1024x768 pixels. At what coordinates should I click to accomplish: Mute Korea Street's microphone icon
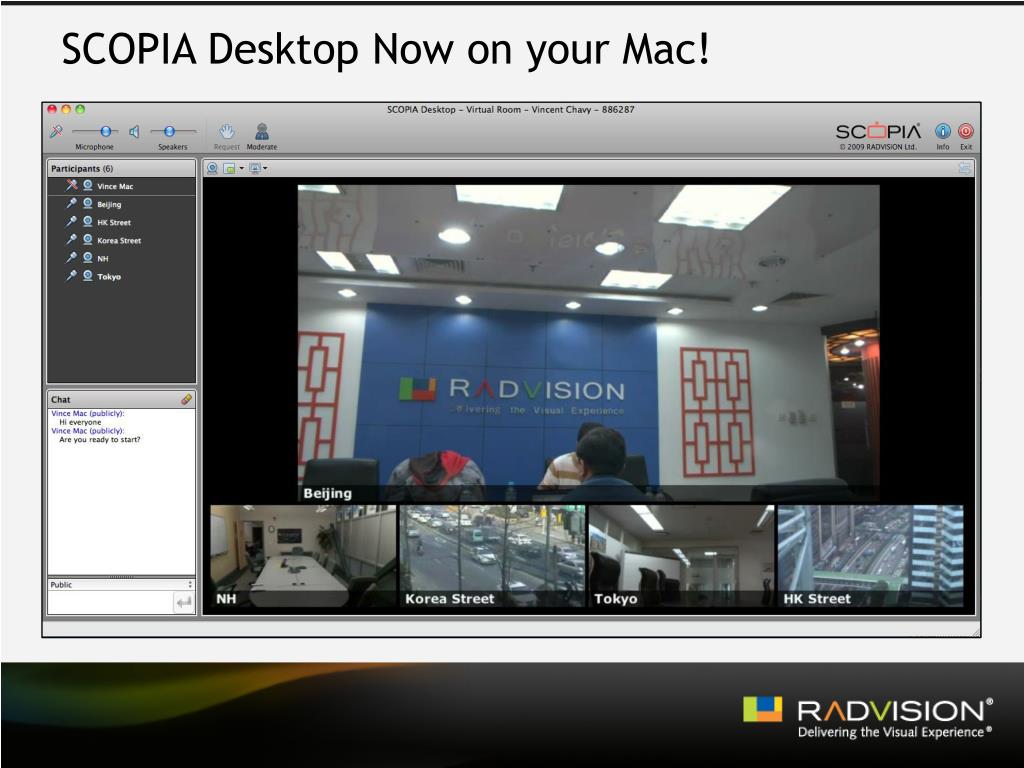[72, 240]
